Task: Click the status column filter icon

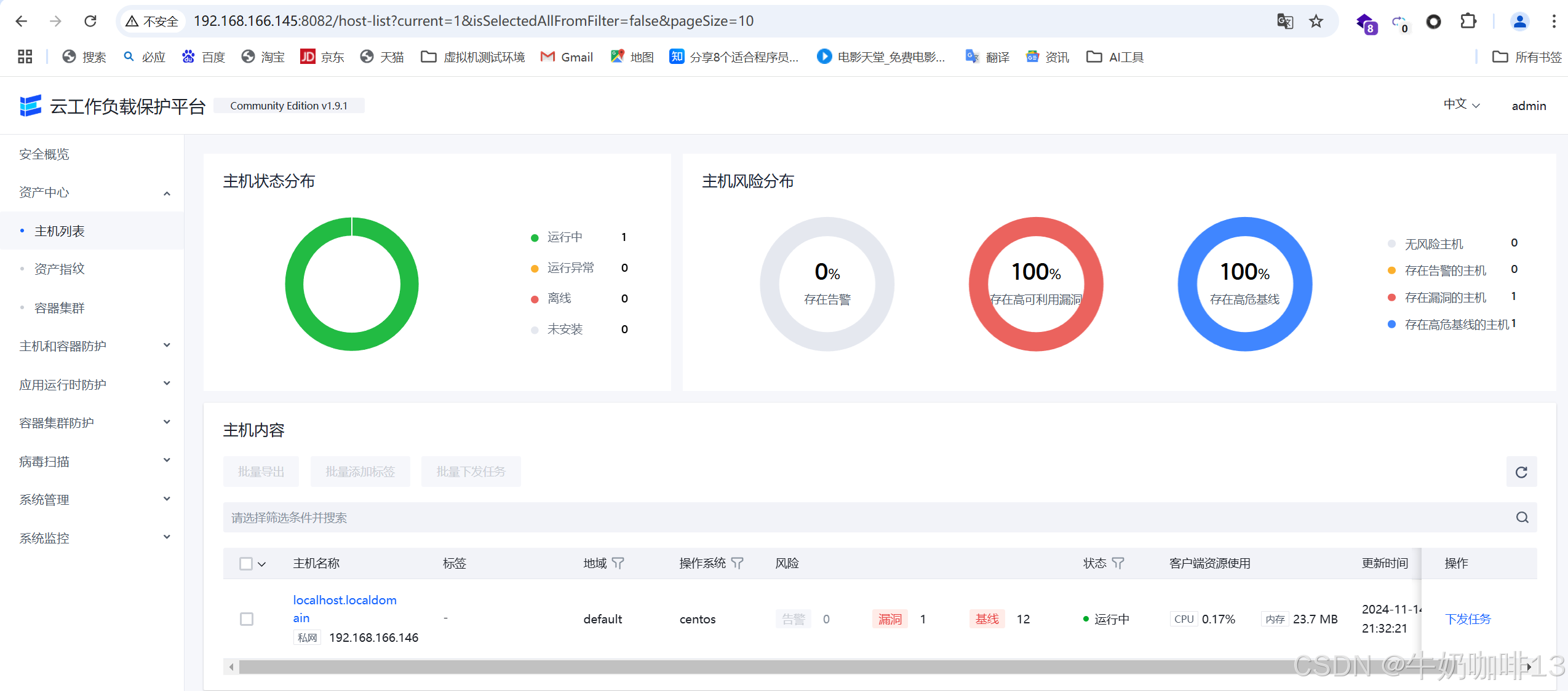Action: [1118, 563]
